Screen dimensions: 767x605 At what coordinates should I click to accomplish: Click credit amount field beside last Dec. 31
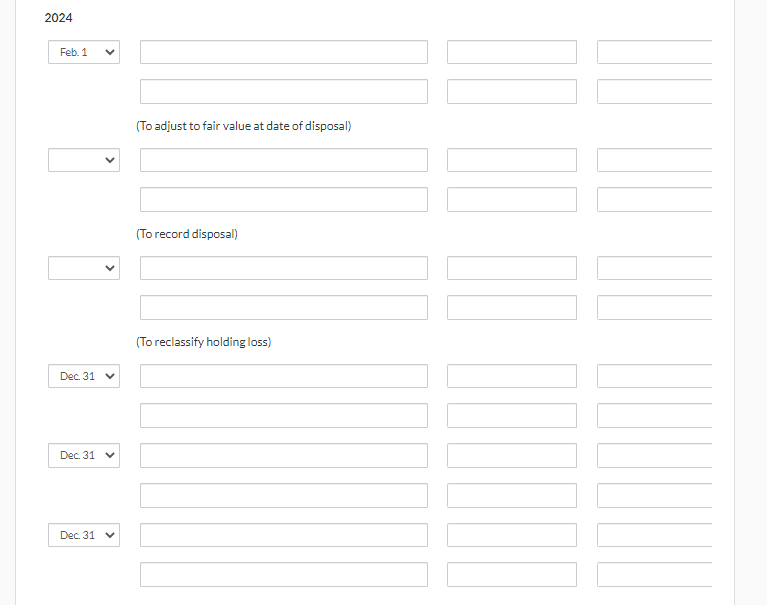pos(654,535)
